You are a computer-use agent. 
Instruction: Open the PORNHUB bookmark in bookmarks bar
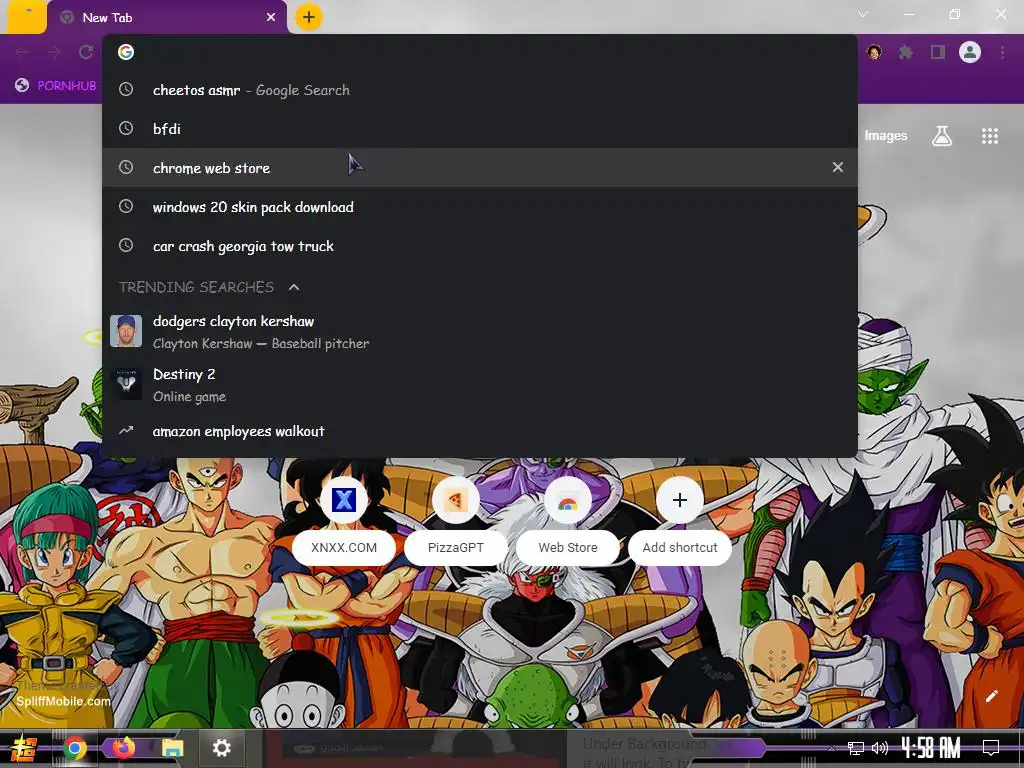point(56,85)
